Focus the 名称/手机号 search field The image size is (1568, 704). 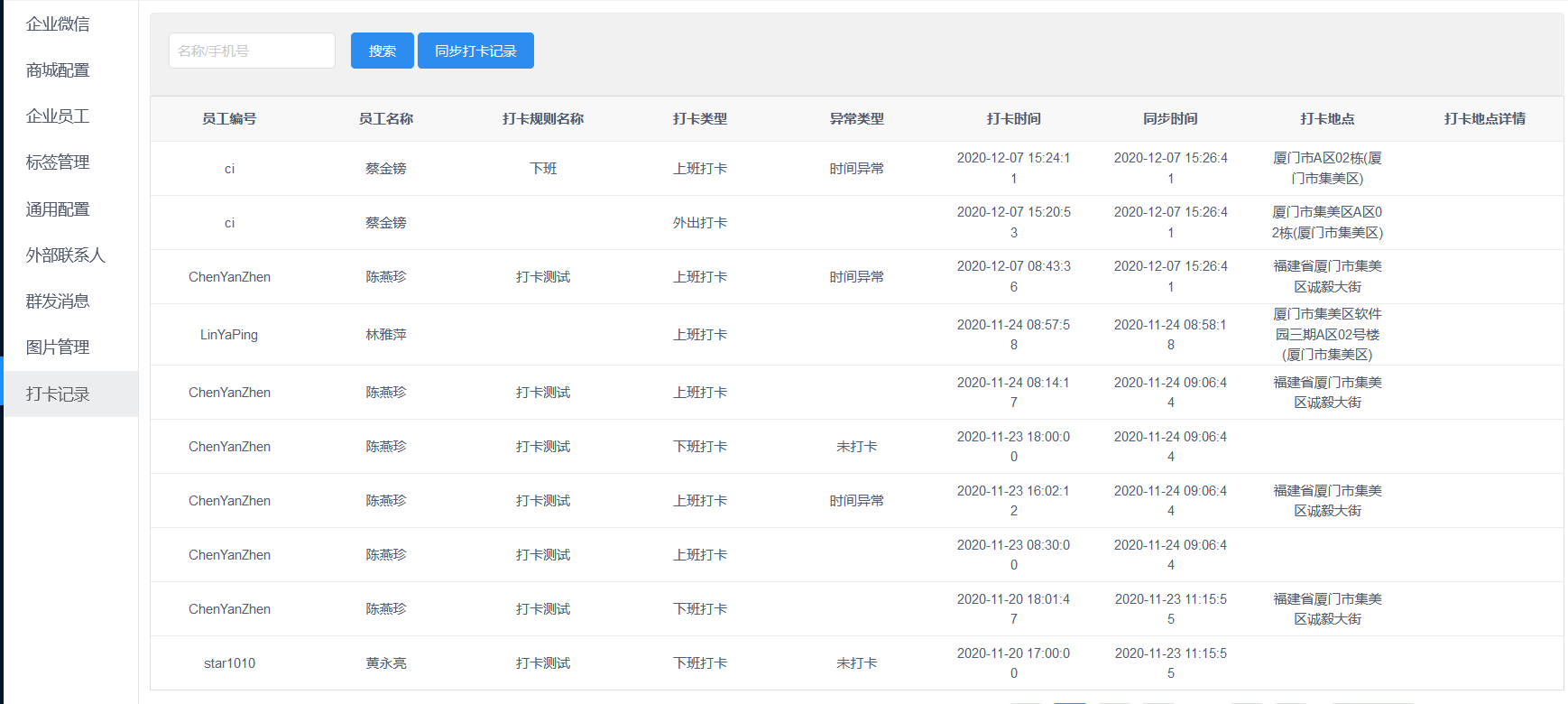click(252, 51)
